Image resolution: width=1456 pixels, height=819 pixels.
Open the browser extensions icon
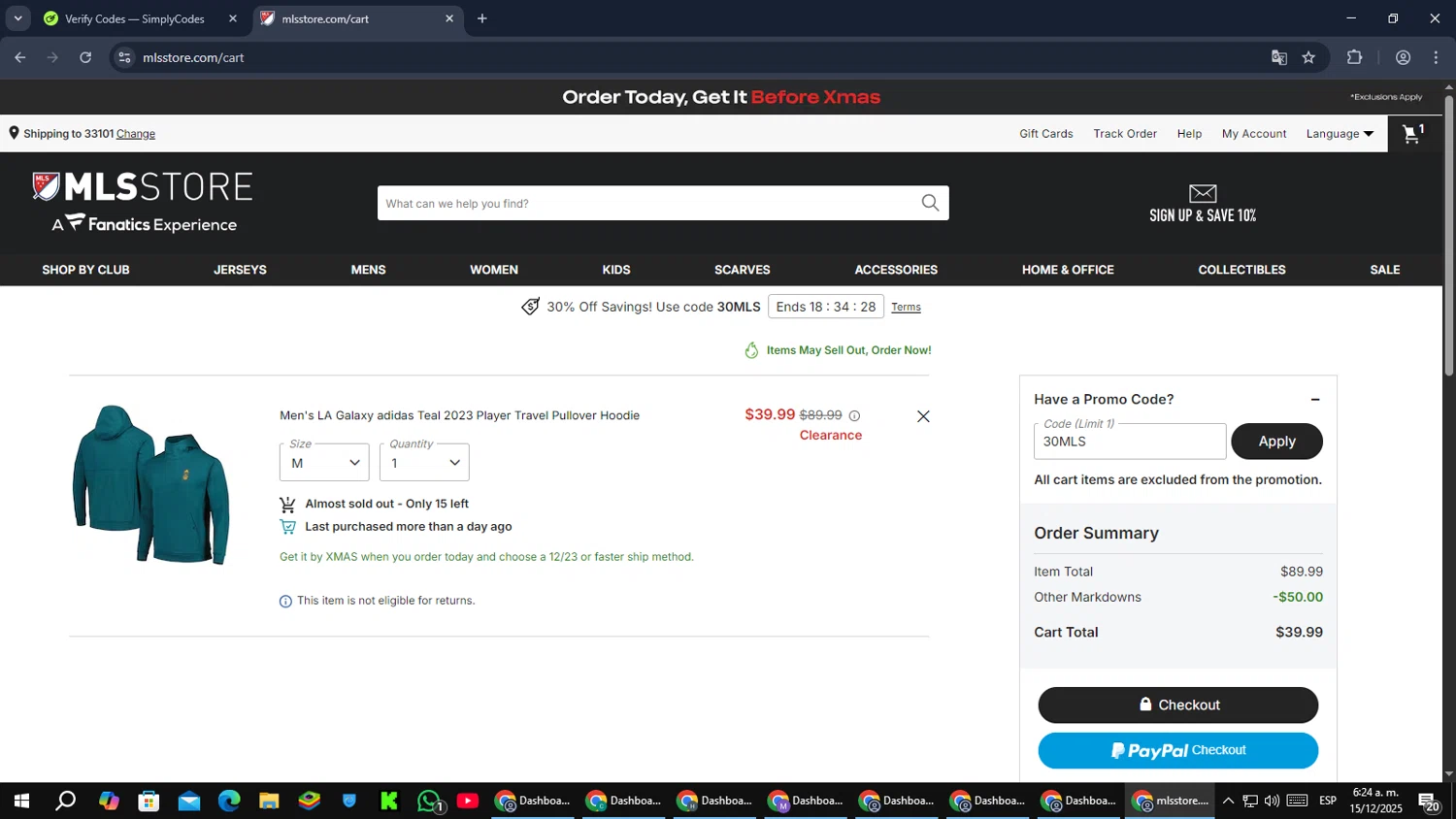point(1355,57)
